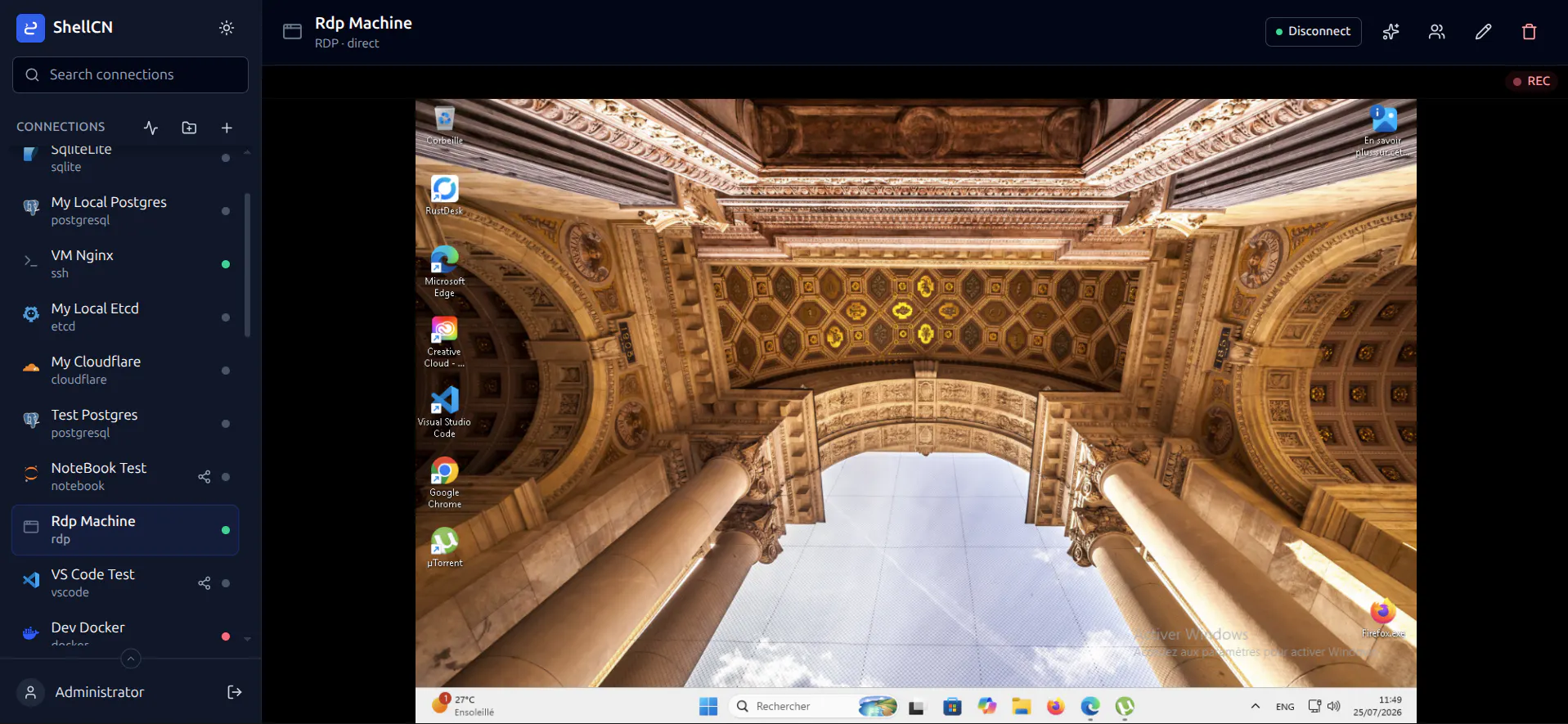Open the My Cloudflare connection

(x=125, y=370)
